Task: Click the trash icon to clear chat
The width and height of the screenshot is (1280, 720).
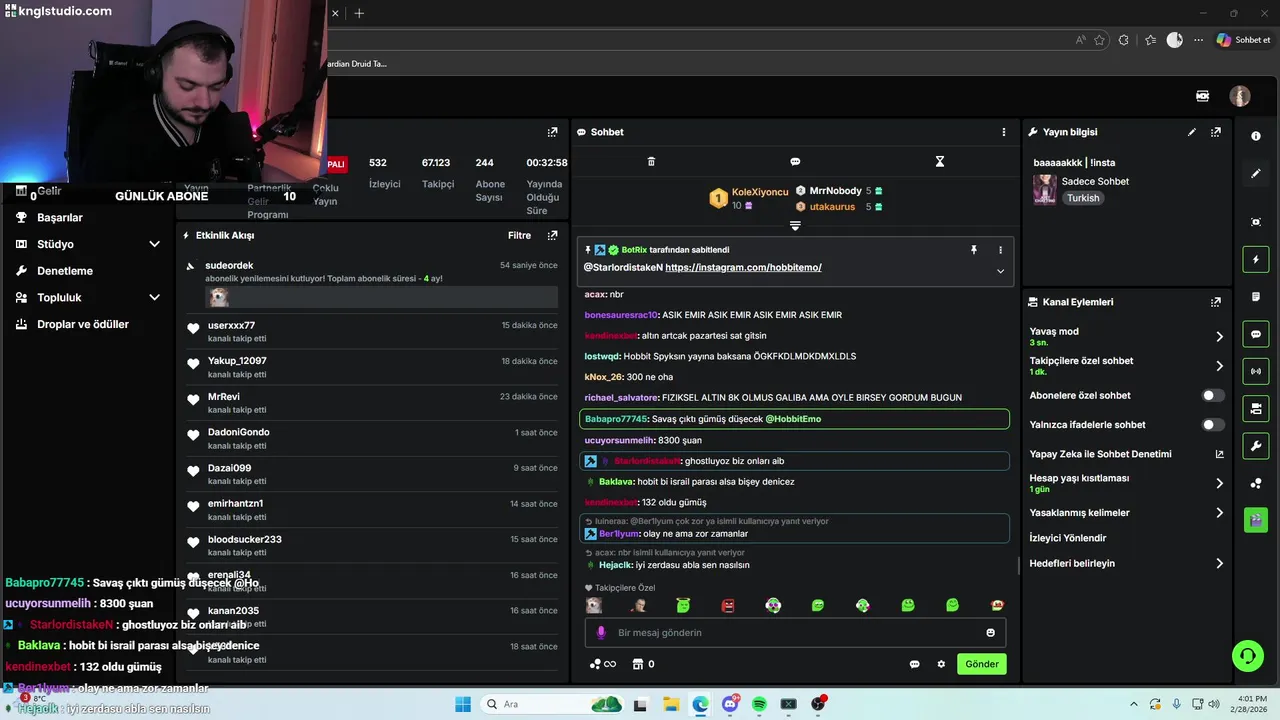Action: tap(651, 161)
